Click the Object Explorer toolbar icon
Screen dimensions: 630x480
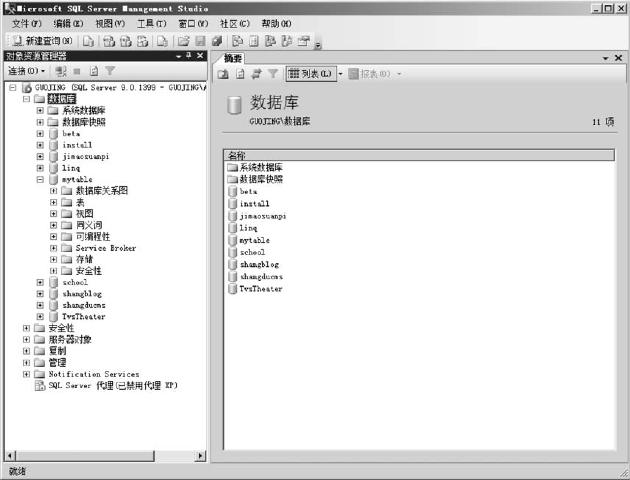[x=270, y=41]
